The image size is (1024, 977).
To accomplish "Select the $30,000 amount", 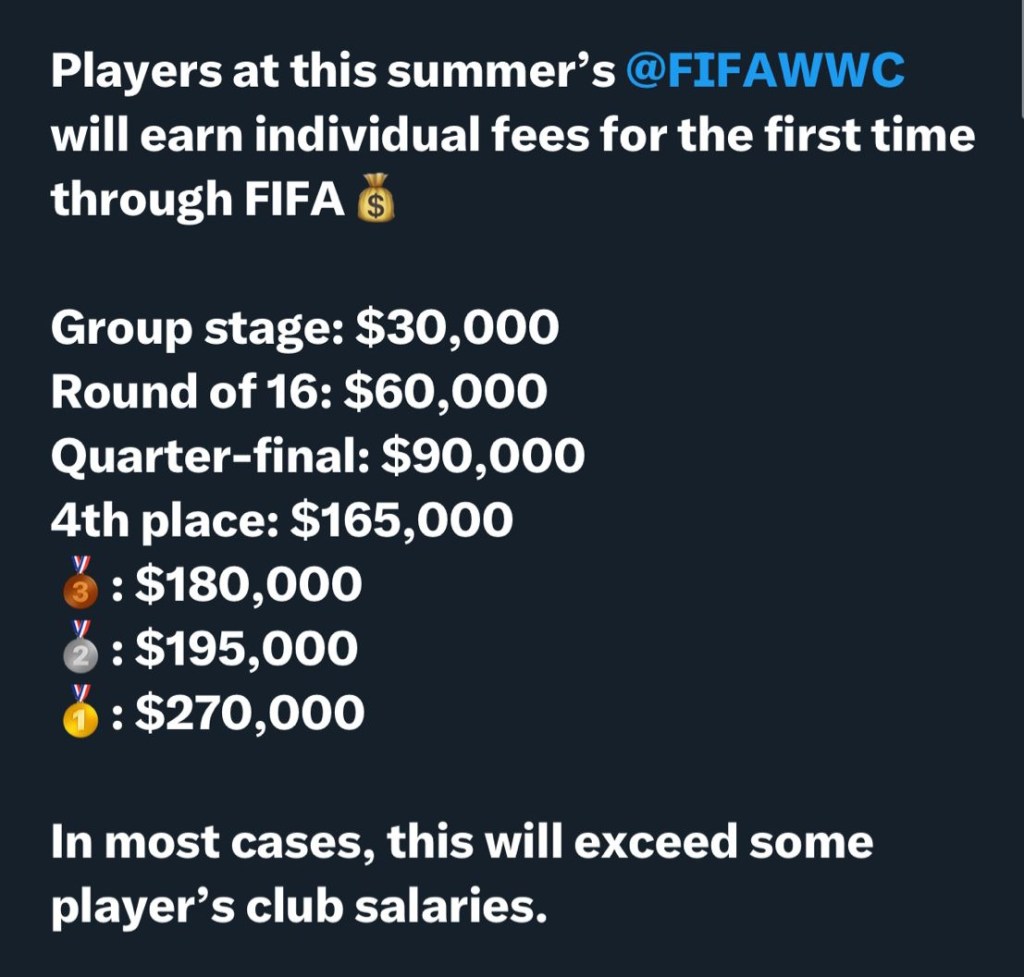I will coord(457,329).
